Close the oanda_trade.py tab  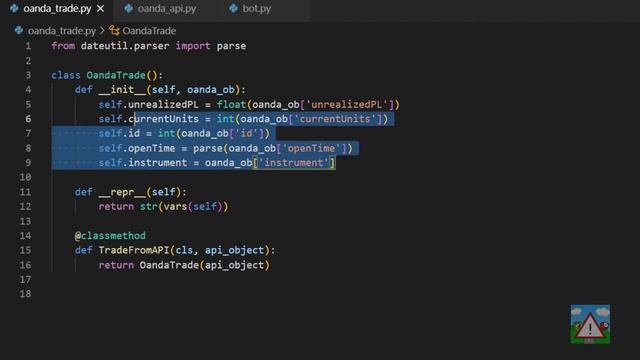point(100,9)
